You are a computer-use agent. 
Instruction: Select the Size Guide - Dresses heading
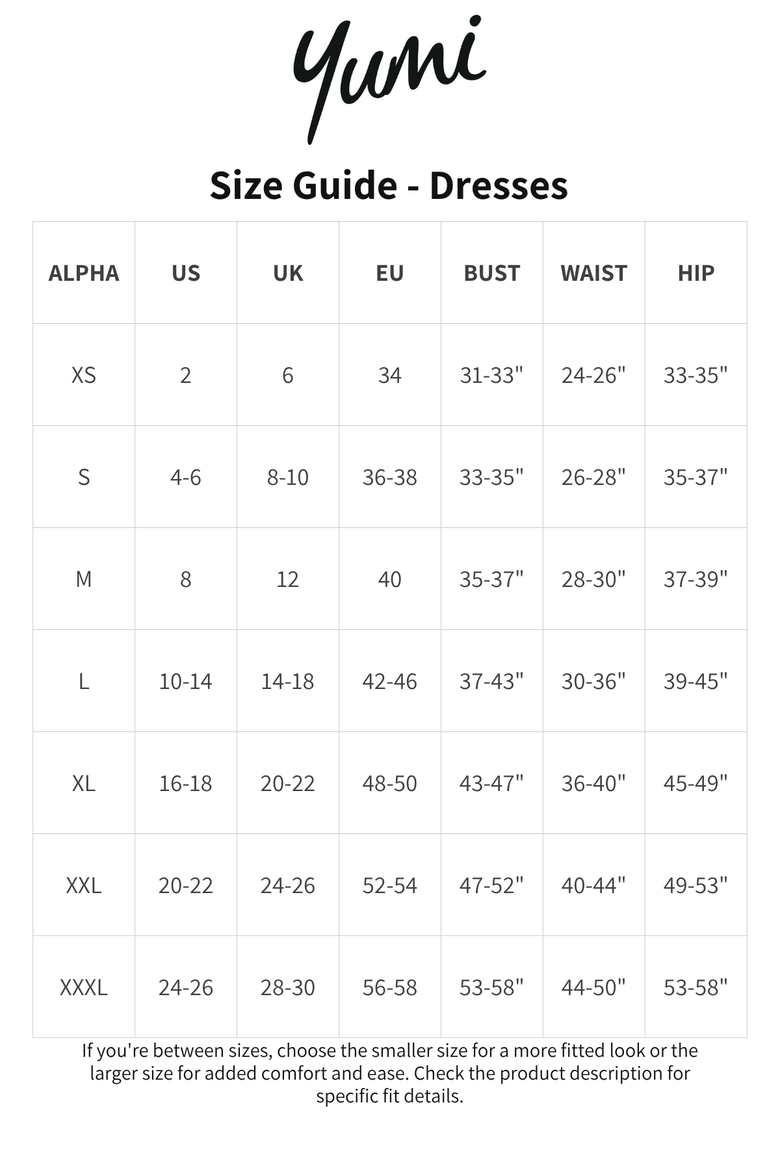(389, 186)
